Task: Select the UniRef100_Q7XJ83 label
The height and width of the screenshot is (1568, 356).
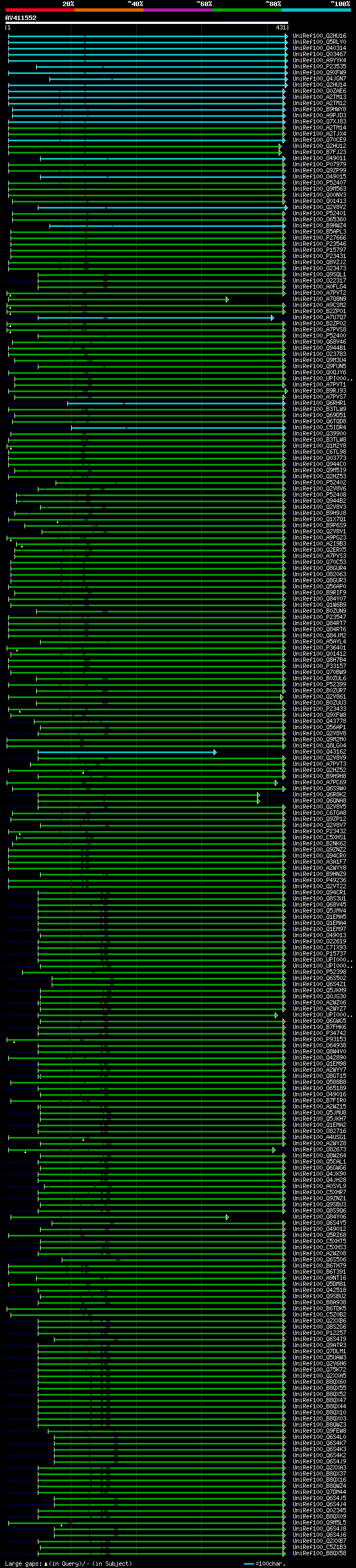Action: [319, 122]
